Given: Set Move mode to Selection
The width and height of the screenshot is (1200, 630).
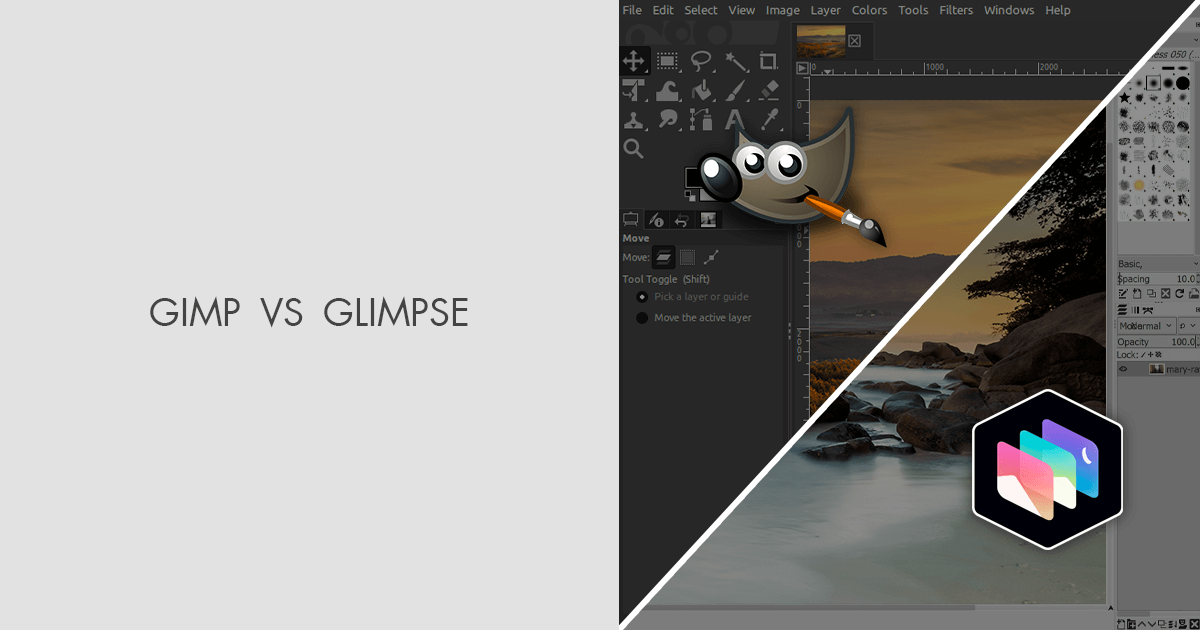Looking at the screenshot, I should (687, 258).
